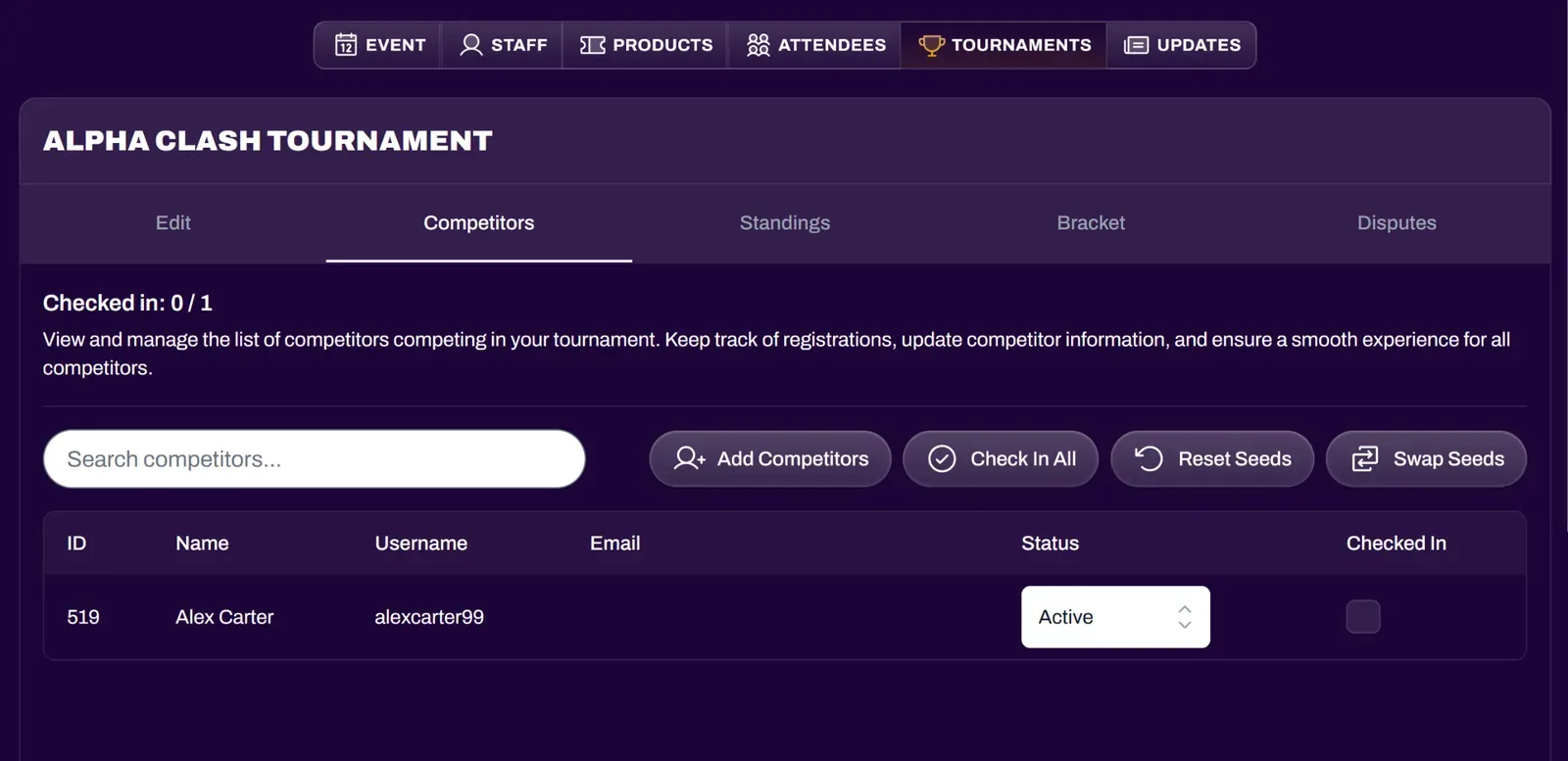Open the Bracket tab
The image size is (1568, 761).
coord(1090,223)
